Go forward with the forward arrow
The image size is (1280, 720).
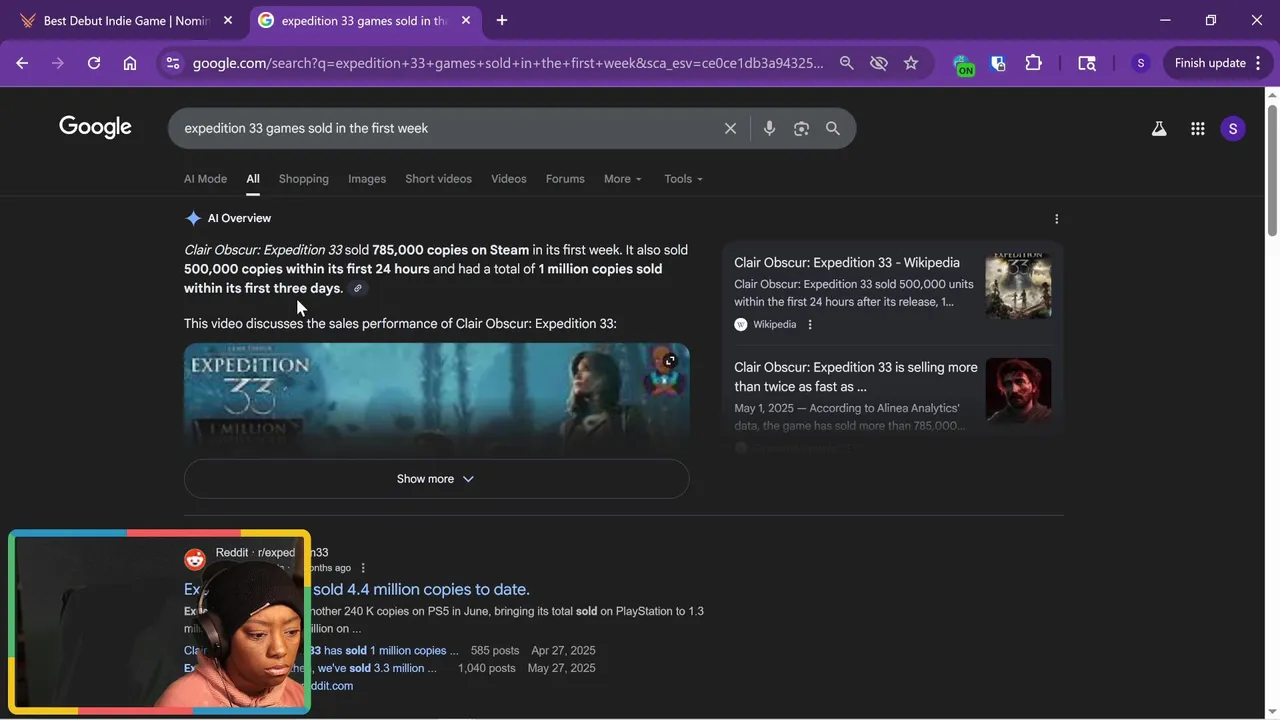58,63
